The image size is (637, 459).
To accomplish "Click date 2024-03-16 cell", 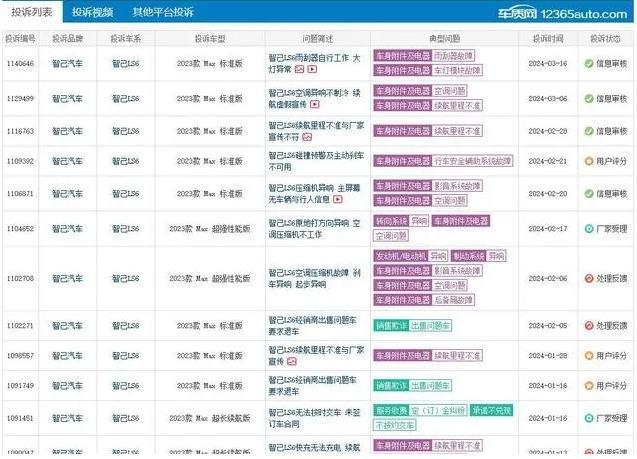I will (548, 63).
